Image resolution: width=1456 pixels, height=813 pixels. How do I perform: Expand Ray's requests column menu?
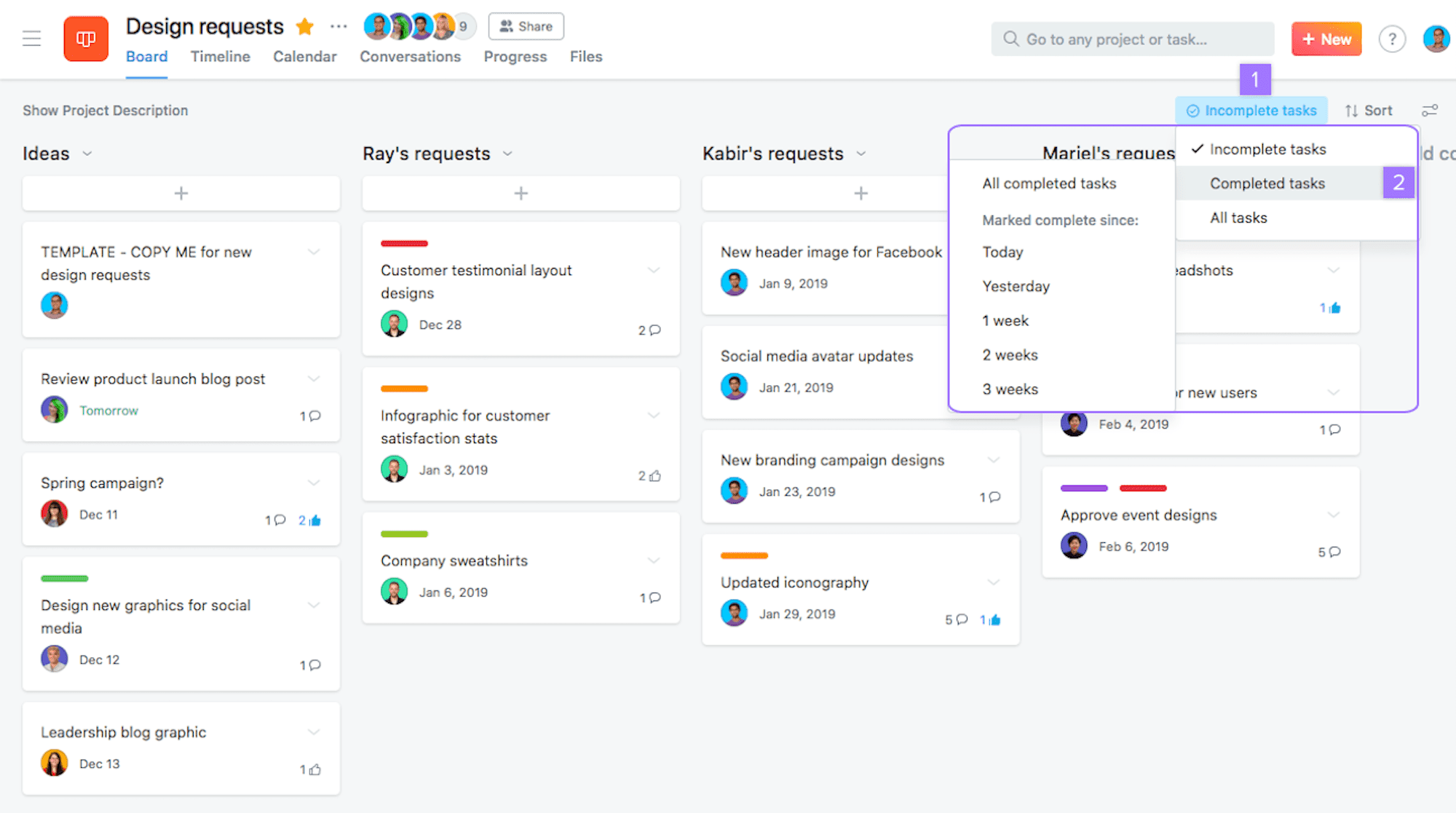tap(510, 153)
